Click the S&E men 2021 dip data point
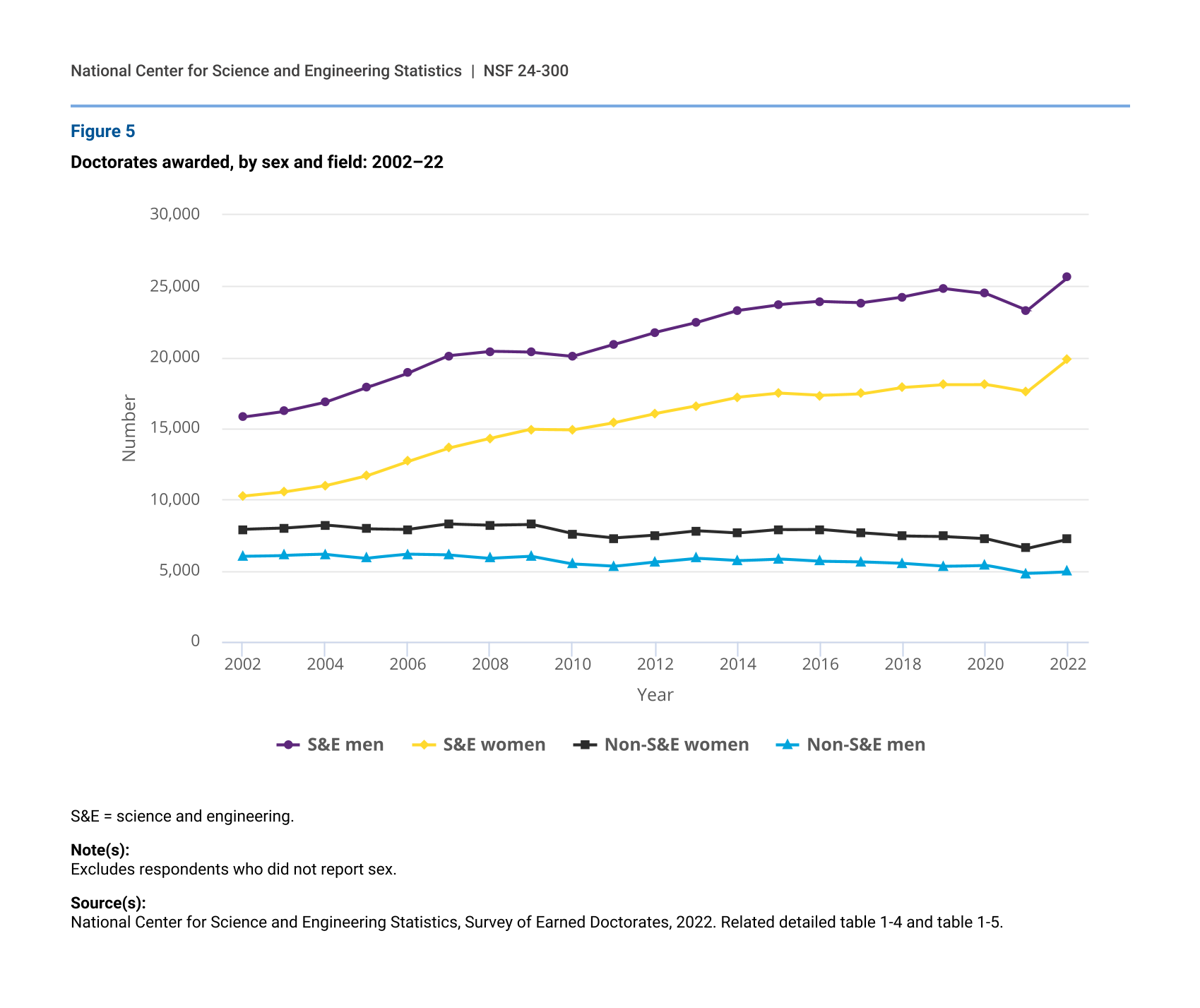The height and width of the screenshot is (1008, 1200). click(x=1026, y=311)
